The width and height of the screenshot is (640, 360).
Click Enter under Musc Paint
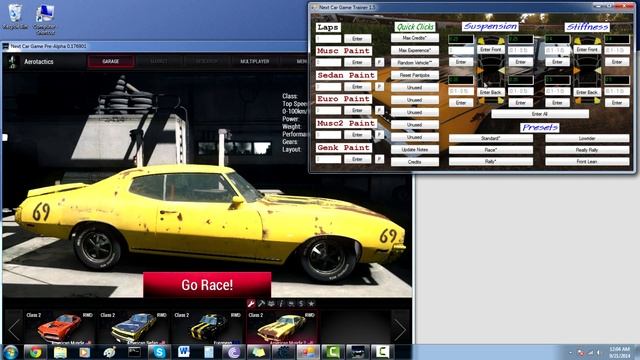[357, 62]
